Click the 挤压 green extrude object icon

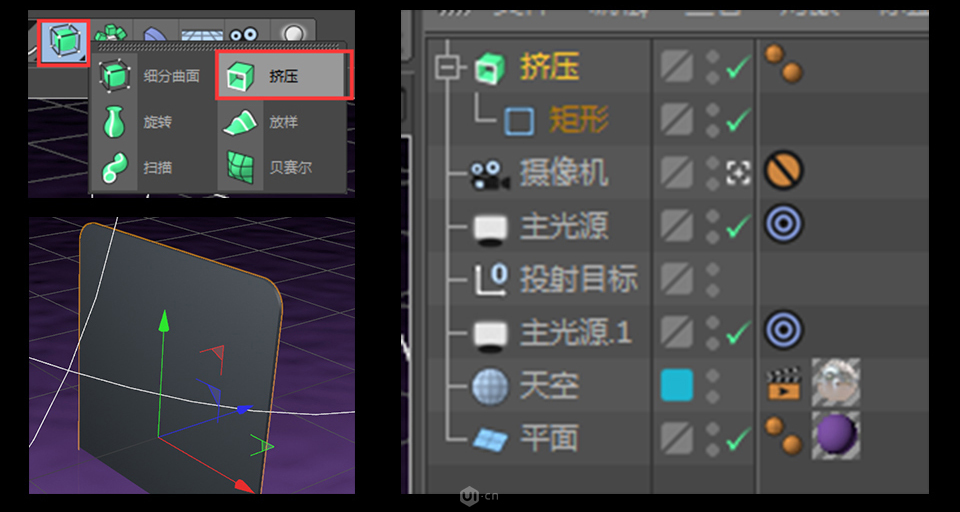point(490,67)
